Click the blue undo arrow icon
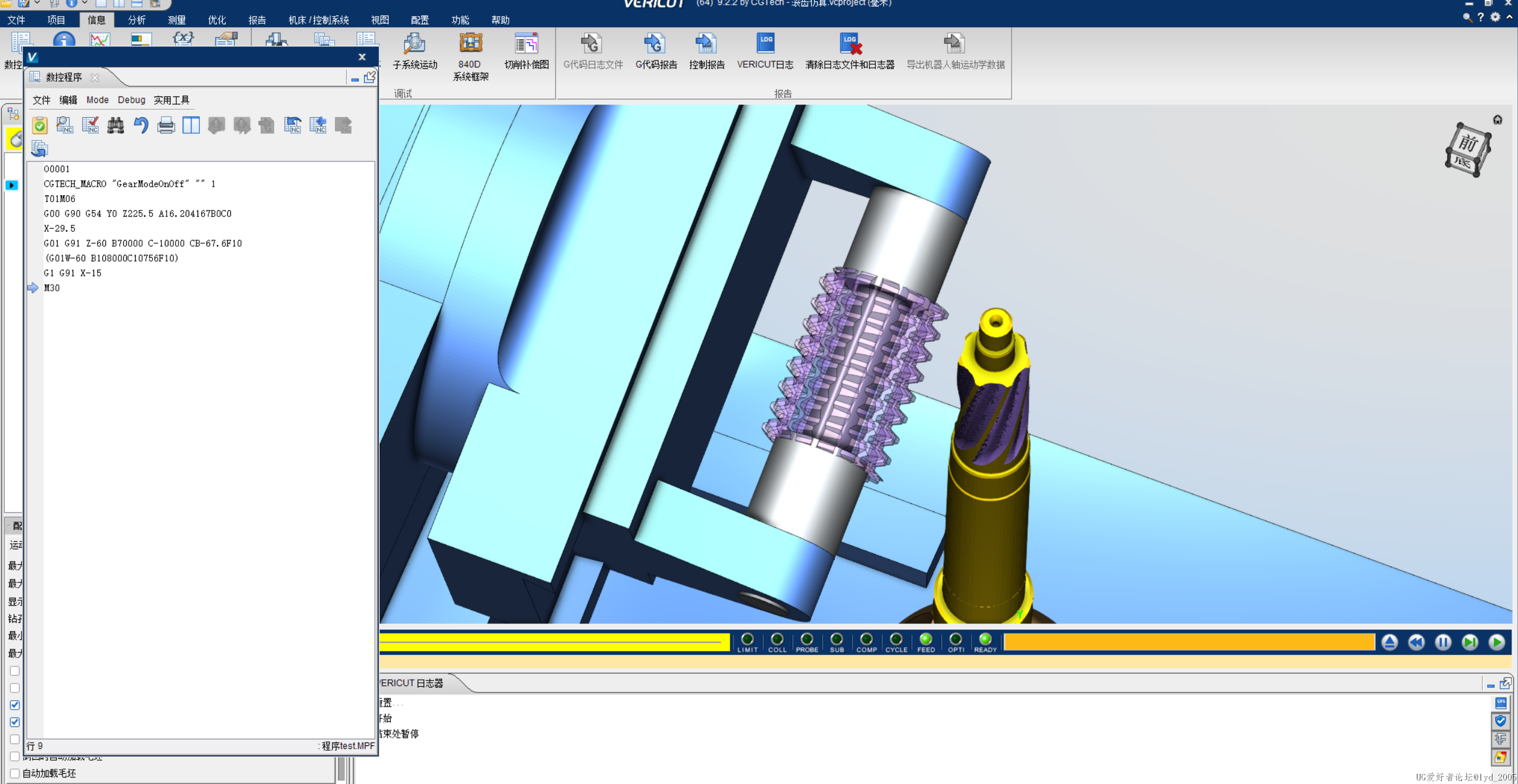This screenshot has height=784, width=1518. [x=141, y=125]
